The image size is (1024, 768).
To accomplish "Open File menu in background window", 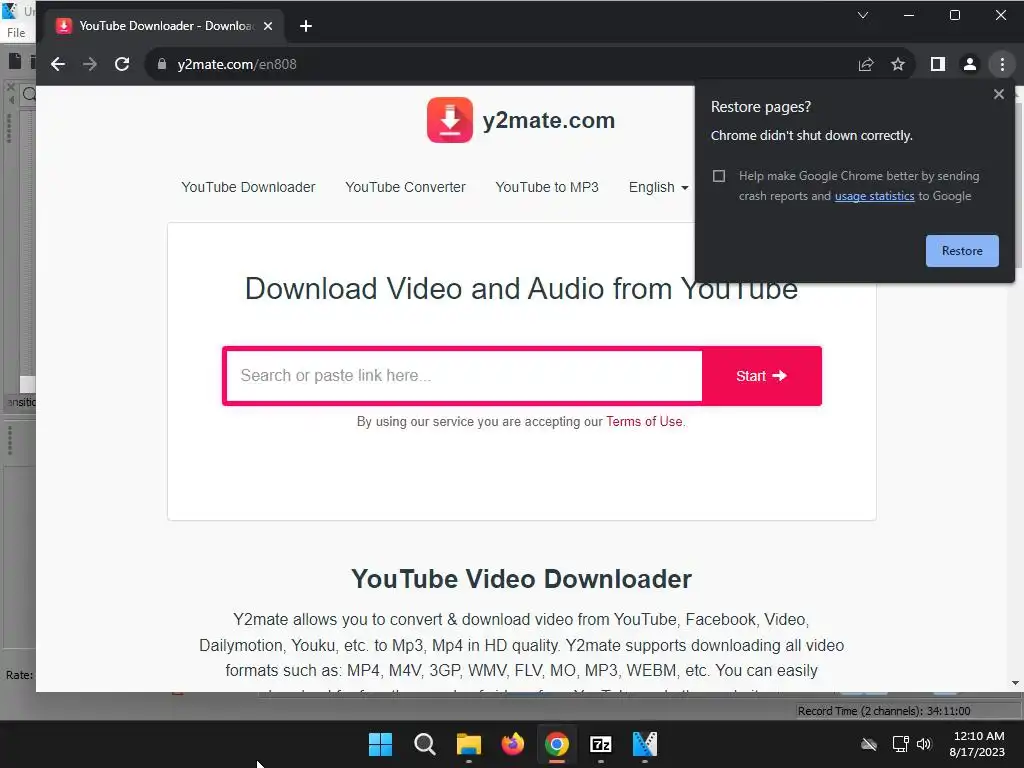I will tap(16, 33).
